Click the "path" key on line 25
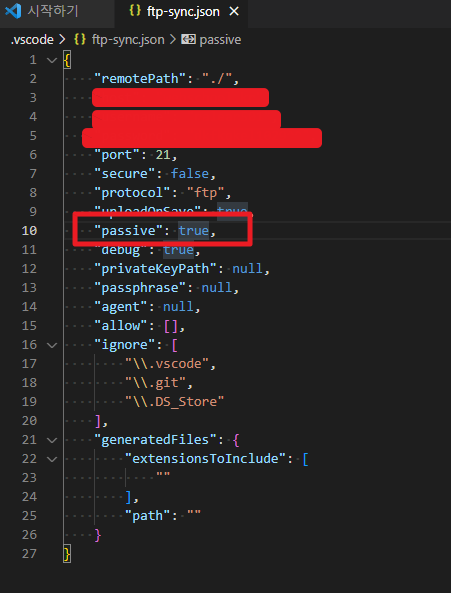Image resolution: width=451 pixels, height=593 pixels. [x=147, y=516]
